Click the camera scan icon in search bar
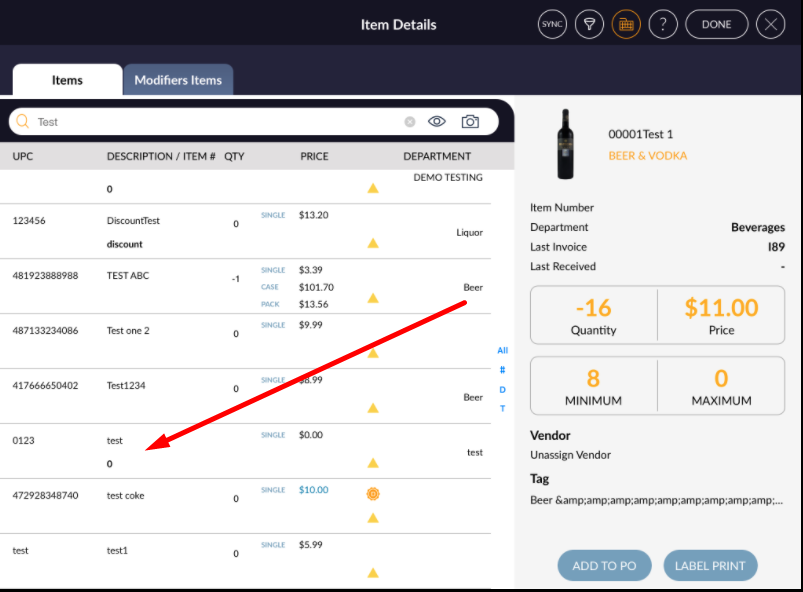The width and height of the screenshot is (803, 592). pyautogui.click(x=470, y=122)
